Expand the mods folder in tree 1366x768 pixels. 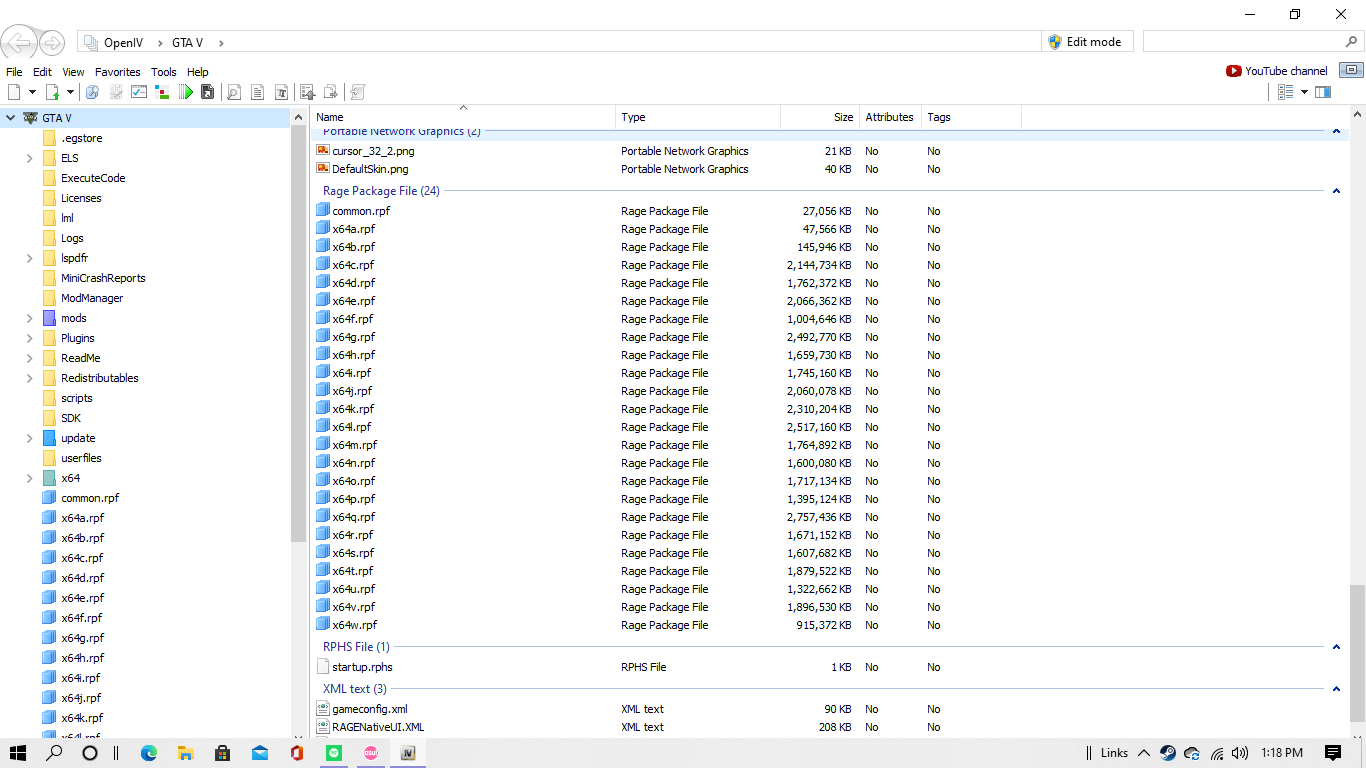pos(30,318)
